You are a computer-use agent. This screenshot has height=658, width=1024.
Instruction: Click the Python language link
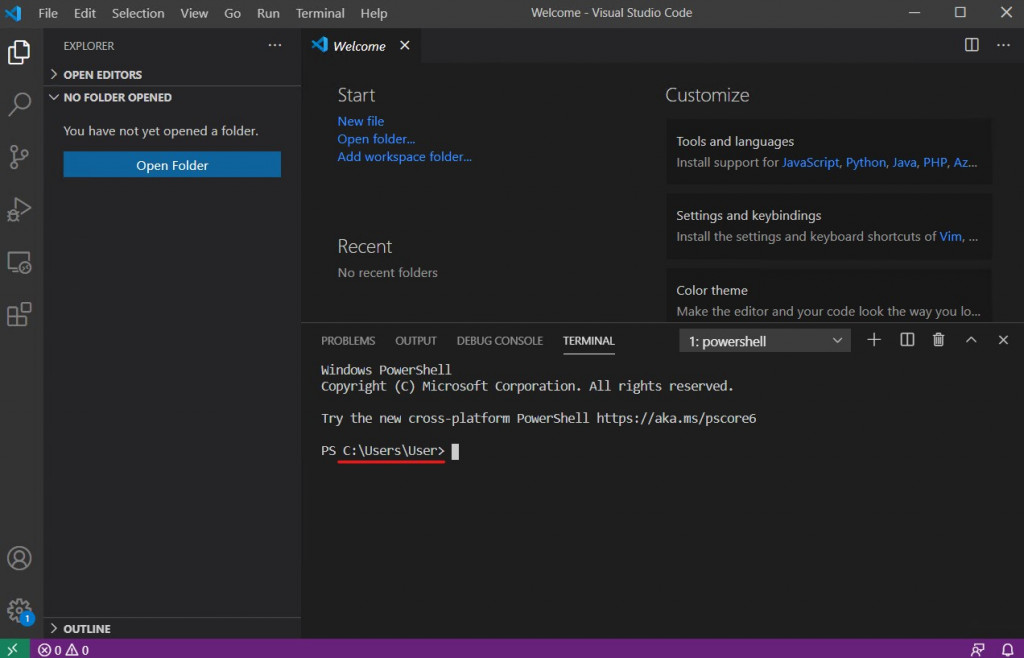click(866, 163)
